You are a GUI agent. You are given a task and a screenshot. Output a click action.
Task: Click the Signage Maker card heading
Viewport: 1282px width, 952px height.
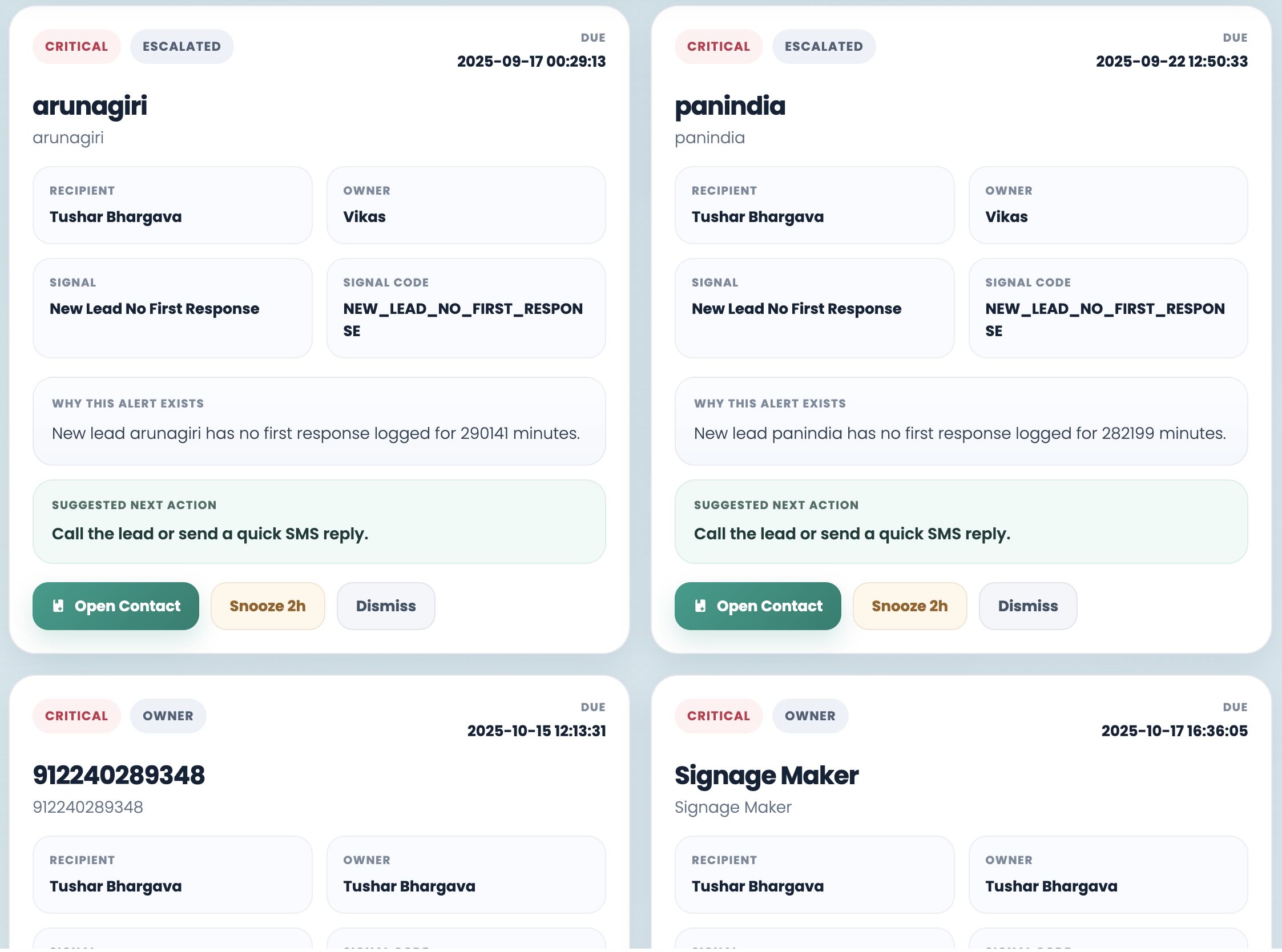coord(766,776)
